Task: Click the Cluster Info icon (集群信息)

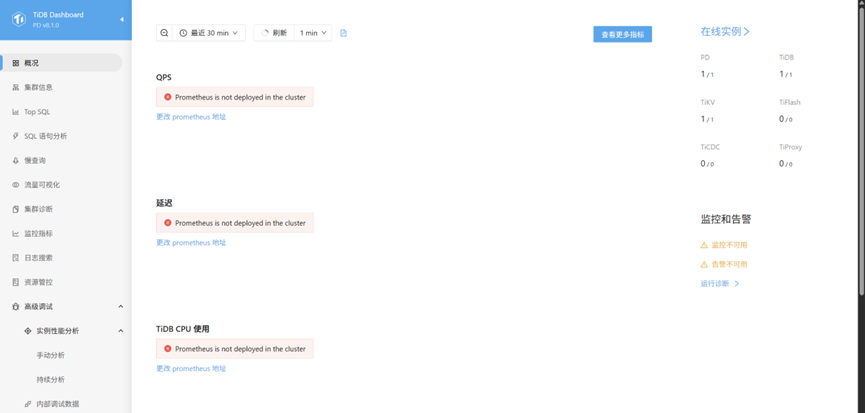Action: (x=15, y=87)
